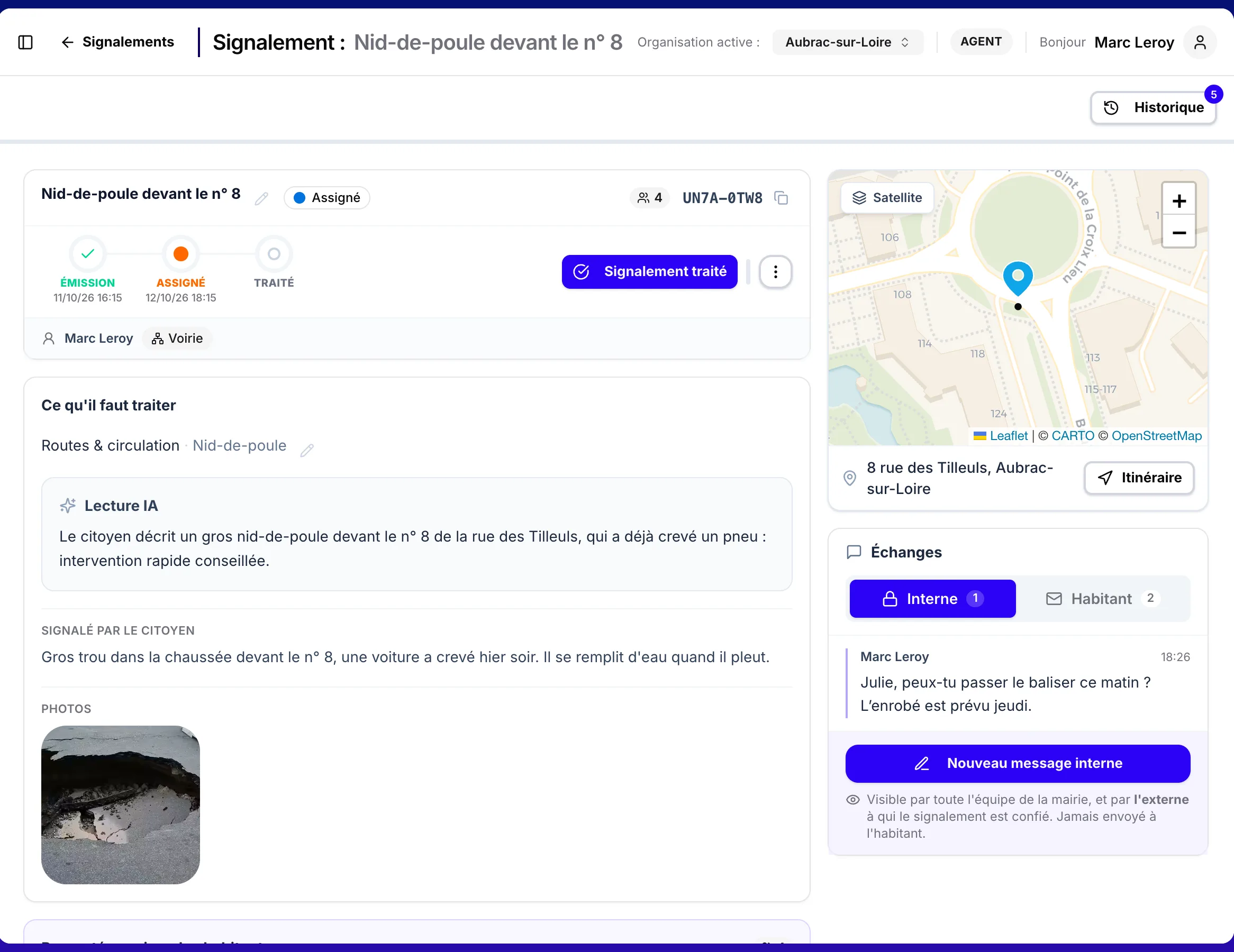This screenshot has width=1234, height=952.
Task: Click the Marc Leroy assignee name
Action: (99, 338)
